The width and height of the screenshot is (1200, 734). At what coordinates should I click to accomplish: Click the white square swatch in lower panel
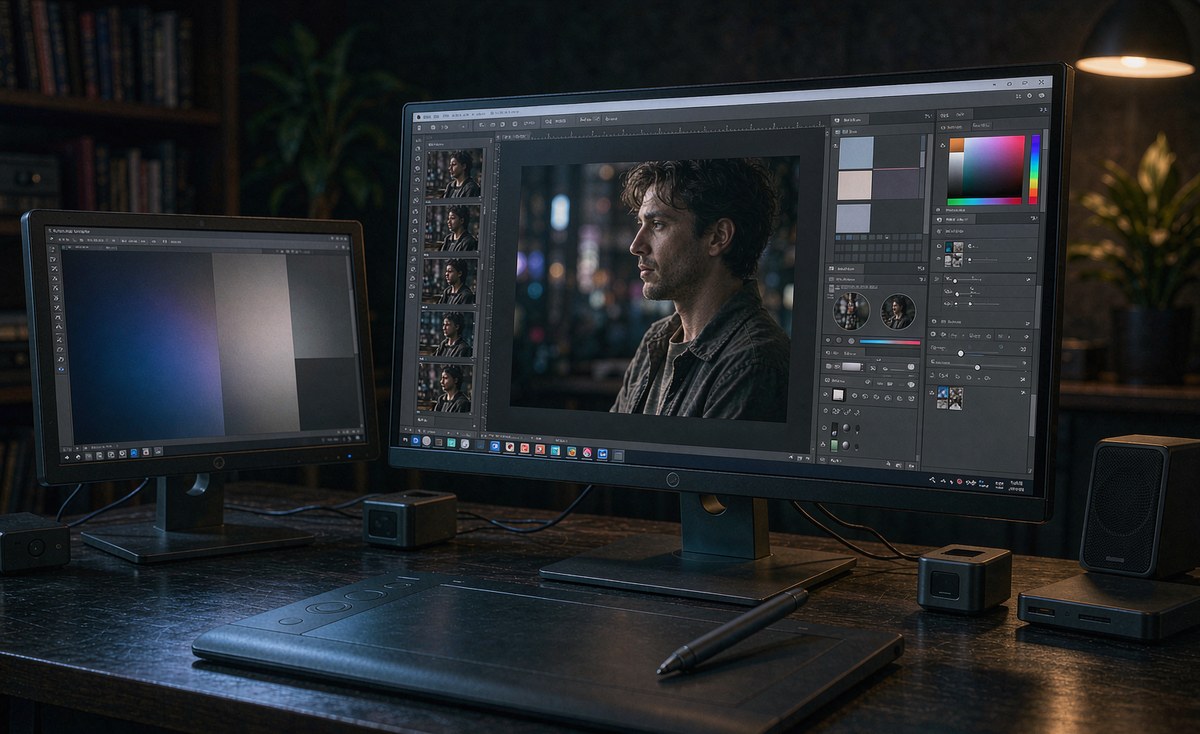pos(838,395)
